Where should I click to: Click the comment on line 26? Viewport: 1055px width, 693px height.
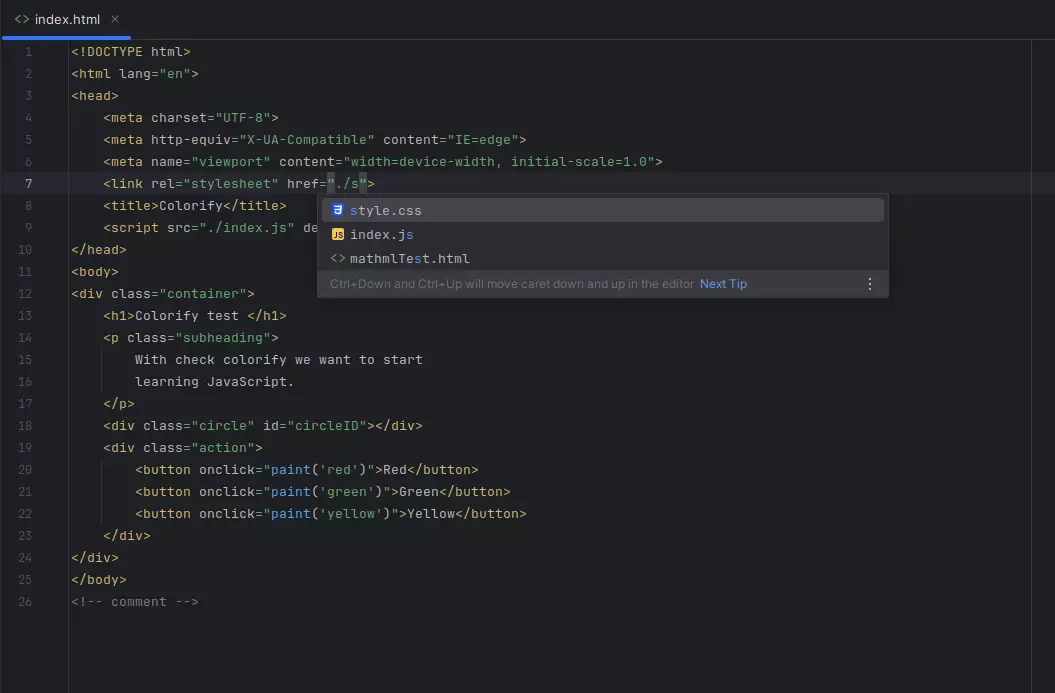point(135,602)
